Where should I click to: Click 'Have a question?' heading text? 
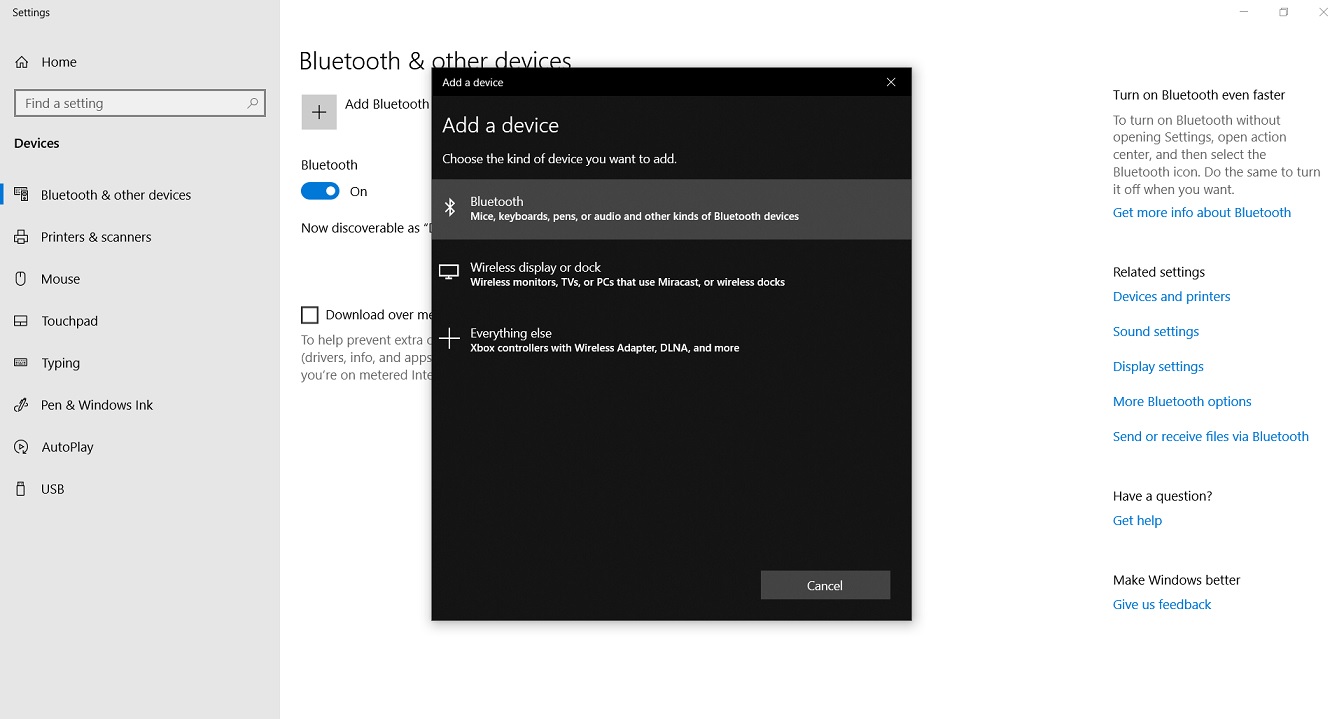point(1163,496)
